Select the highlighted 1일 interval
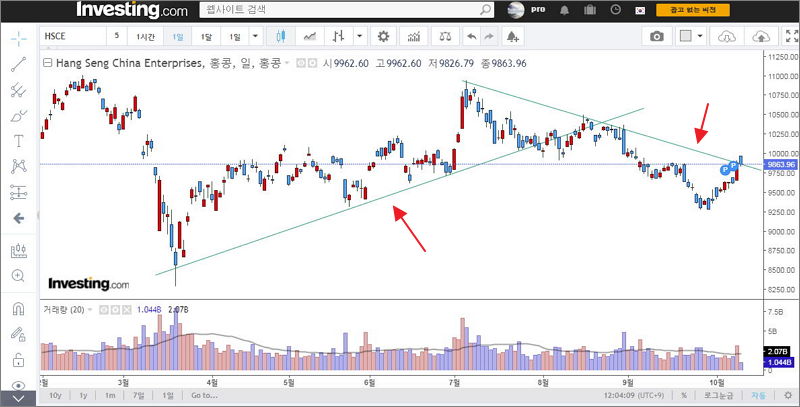800x407 pixels. 178,36
